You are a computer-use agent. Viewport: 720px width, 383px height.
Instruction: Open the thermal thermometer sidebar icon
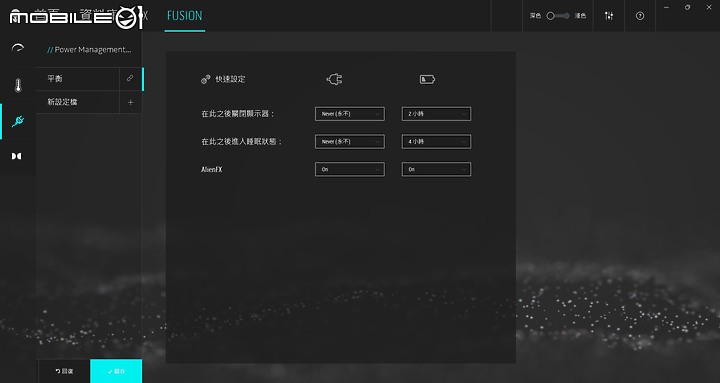tap(18, 85)
